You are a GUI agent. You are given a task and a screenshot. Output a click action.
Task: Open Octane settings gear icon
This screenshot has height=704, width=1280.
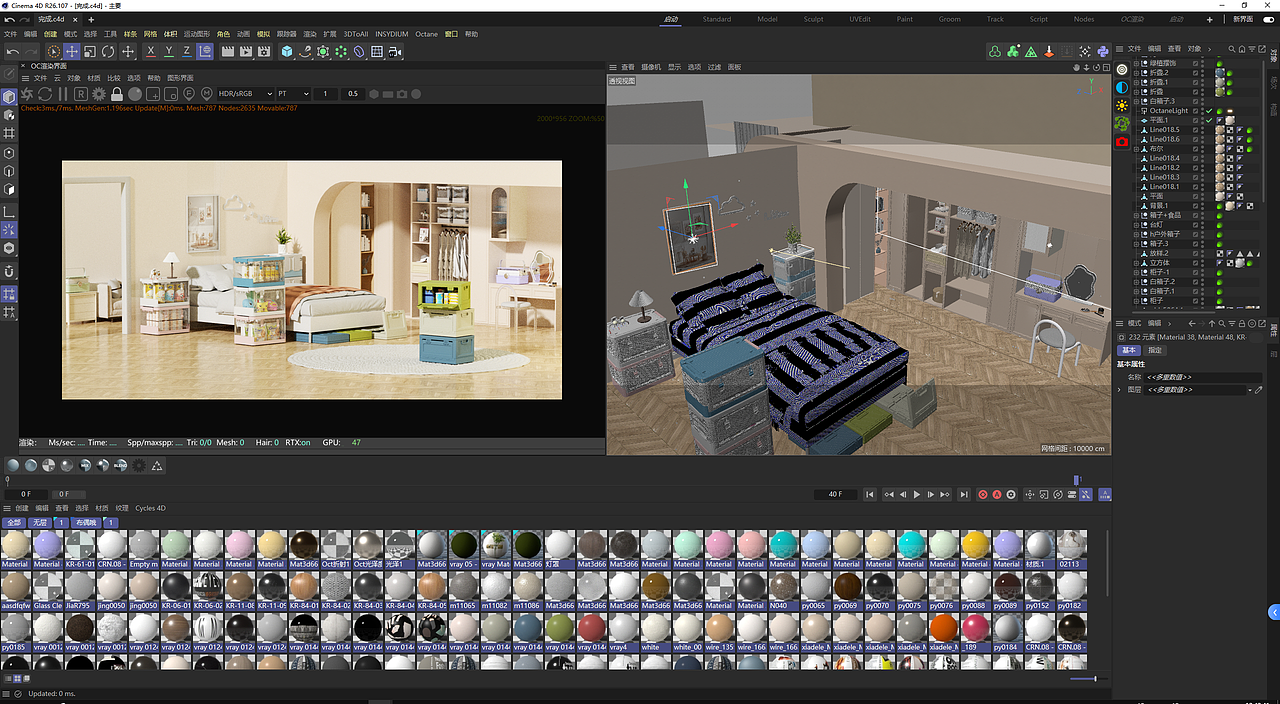pos(98,94)
